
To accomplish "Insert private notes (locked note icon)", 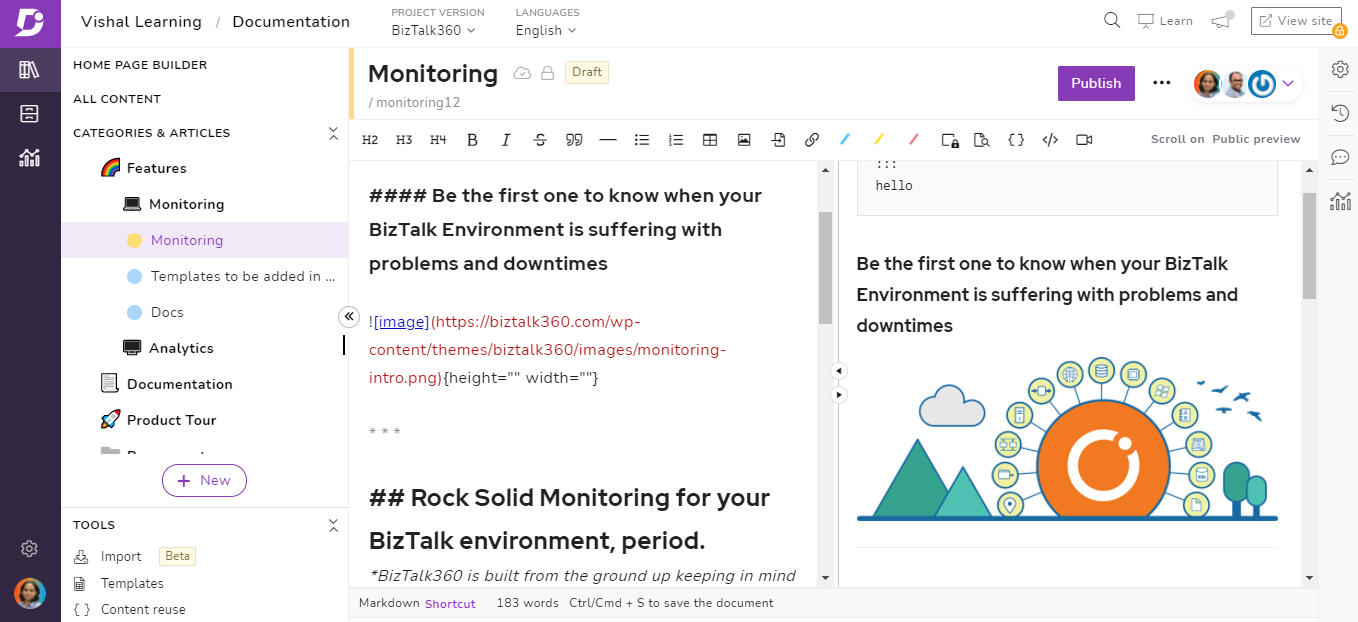I will pos(950,140).
